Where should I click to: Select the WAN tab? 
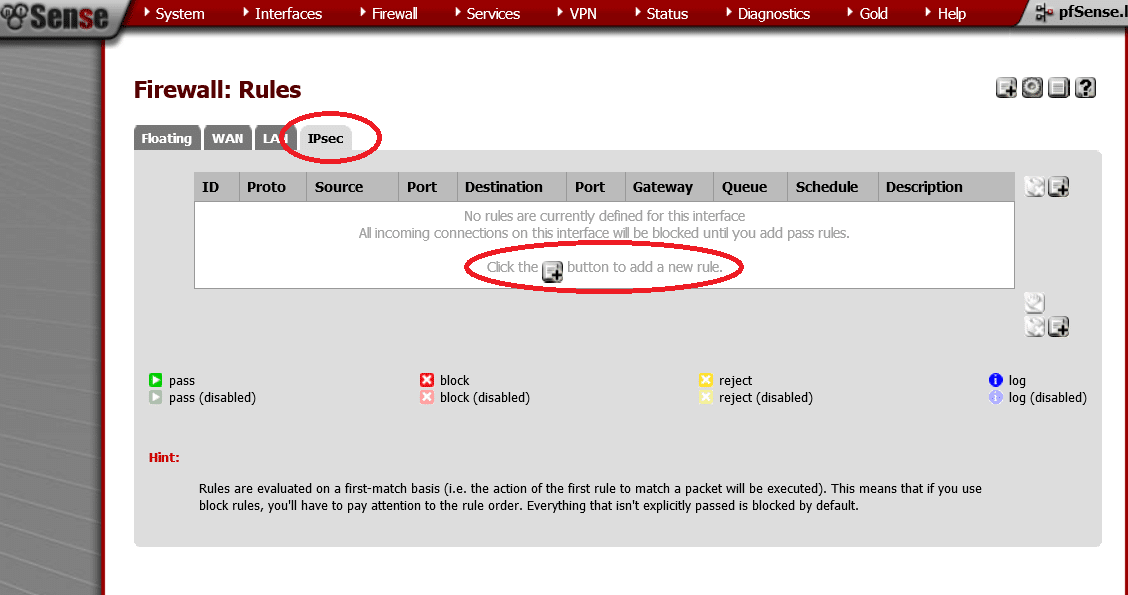click(x=227, y=139)
